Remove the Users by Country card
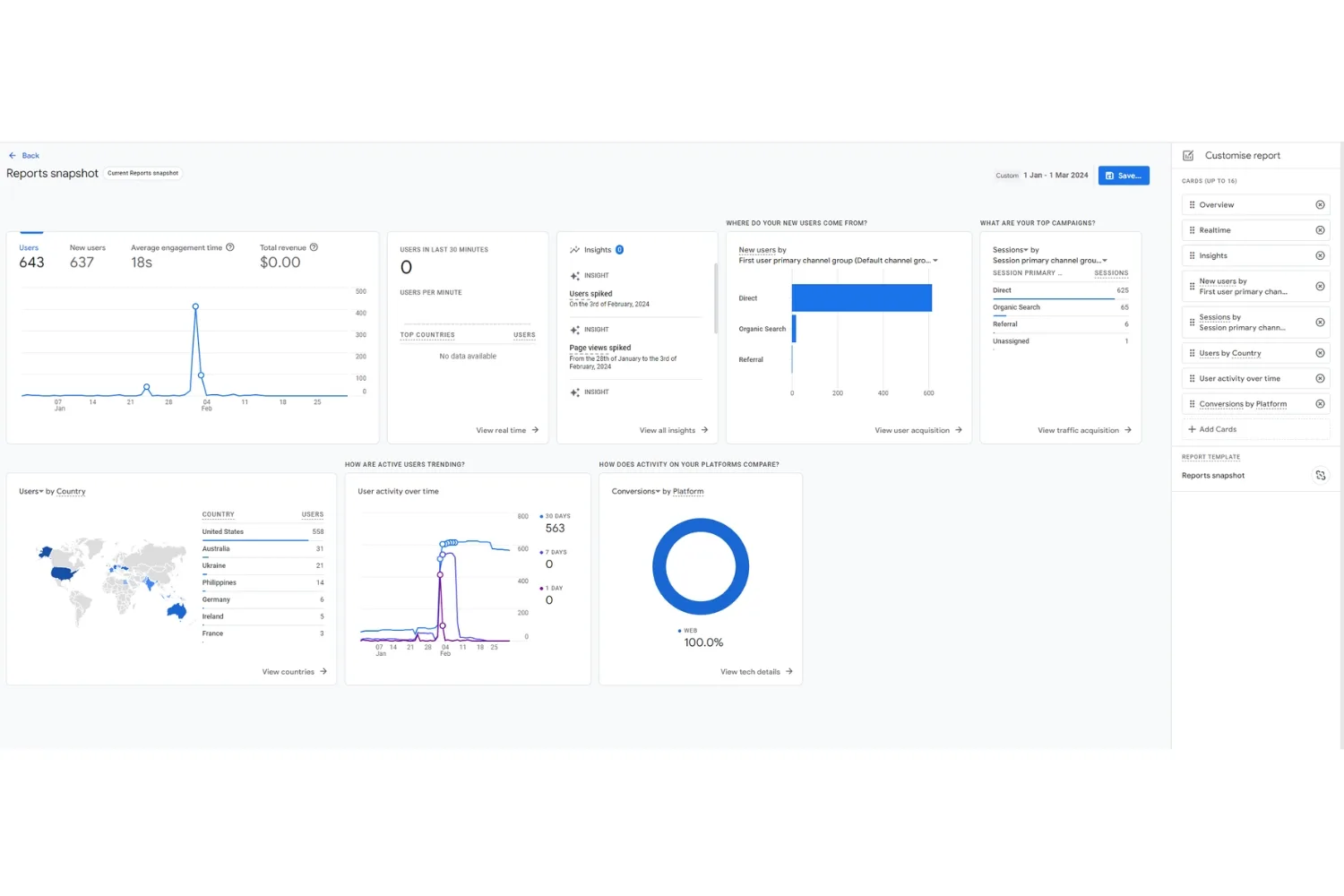The width and height of the screenshot is (1344, 896). coord(1320,353)
